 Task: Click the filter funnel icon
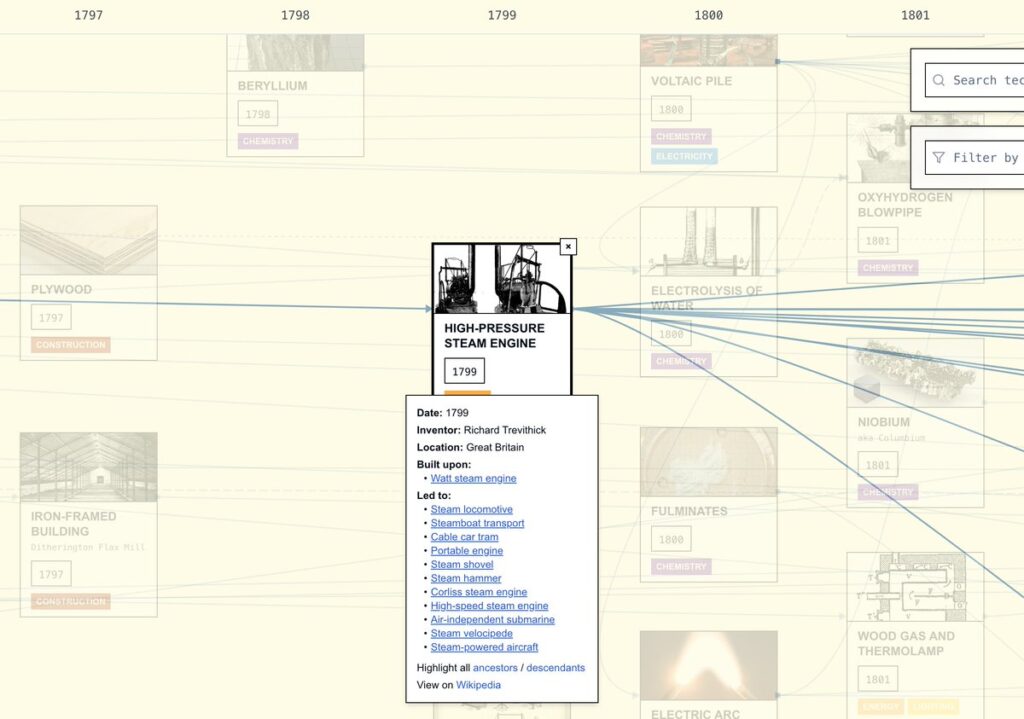[x=938, y=157]
